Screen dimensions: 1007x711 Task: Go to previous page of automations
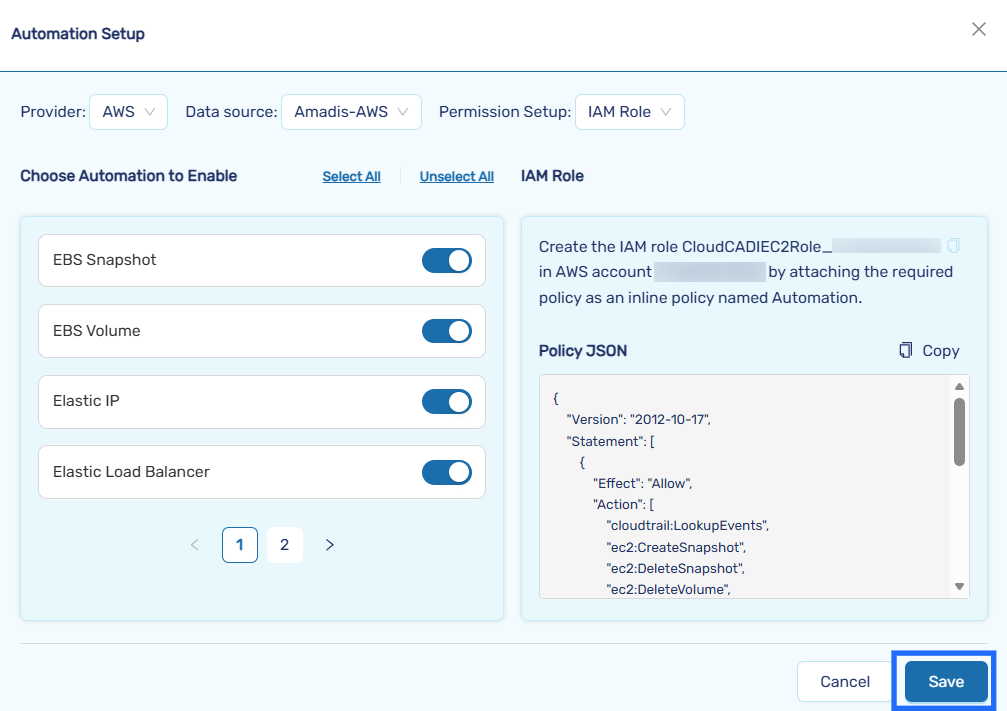[195, 545]
